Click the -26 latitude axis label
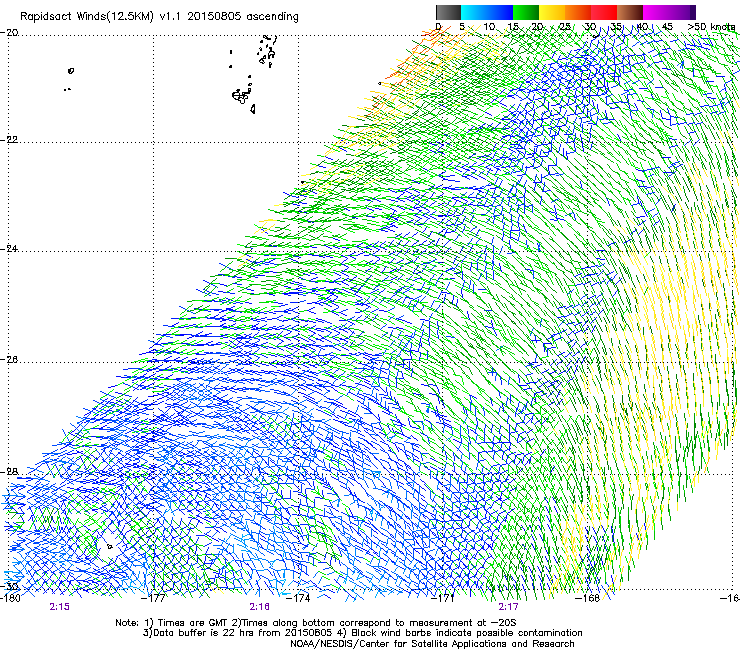Screen dimensions: 740x650 9,360
